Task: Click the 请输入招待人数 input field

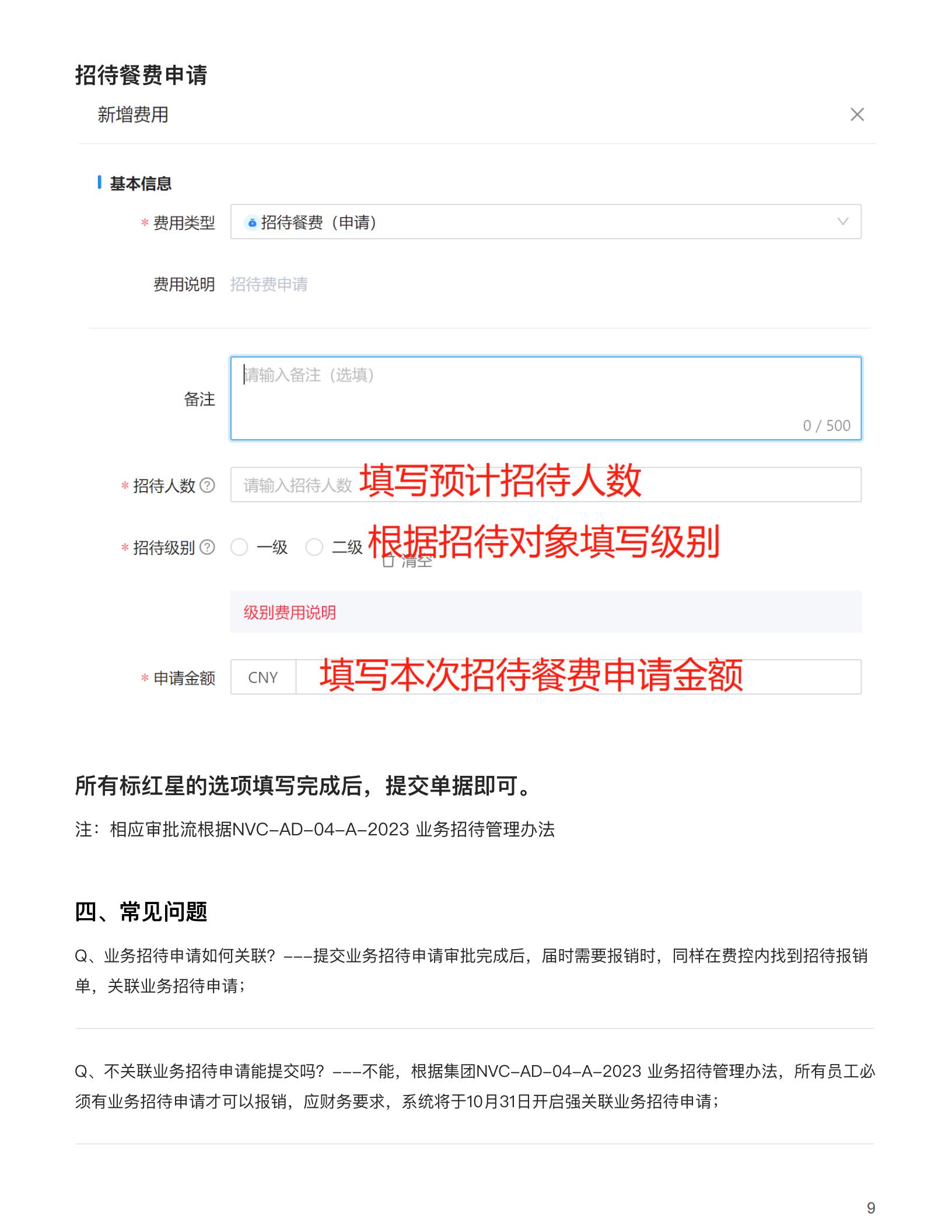Action: click(x=545, y=484)
